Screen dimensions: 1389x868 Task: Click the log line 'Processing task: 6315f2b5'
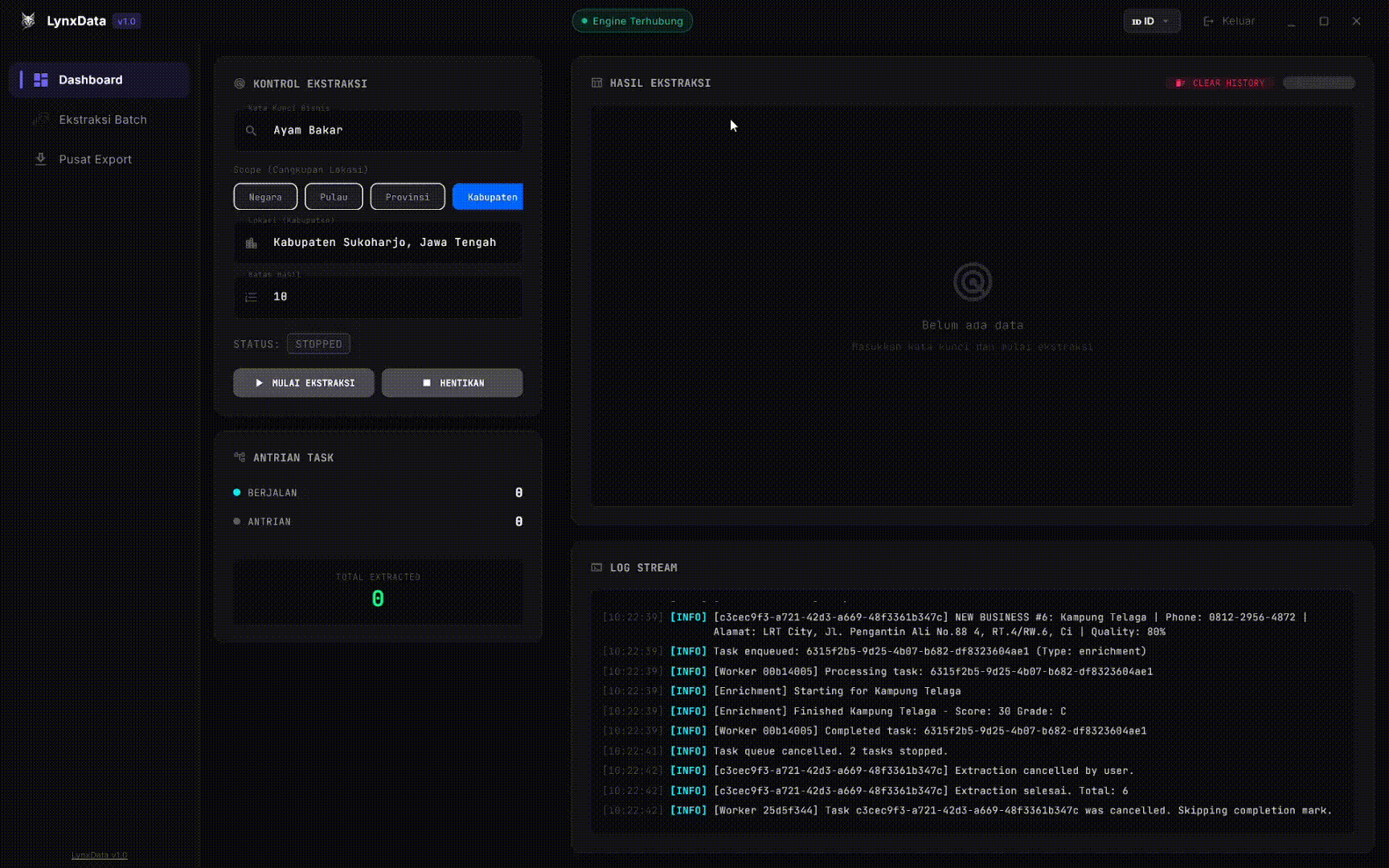point(932,672)
